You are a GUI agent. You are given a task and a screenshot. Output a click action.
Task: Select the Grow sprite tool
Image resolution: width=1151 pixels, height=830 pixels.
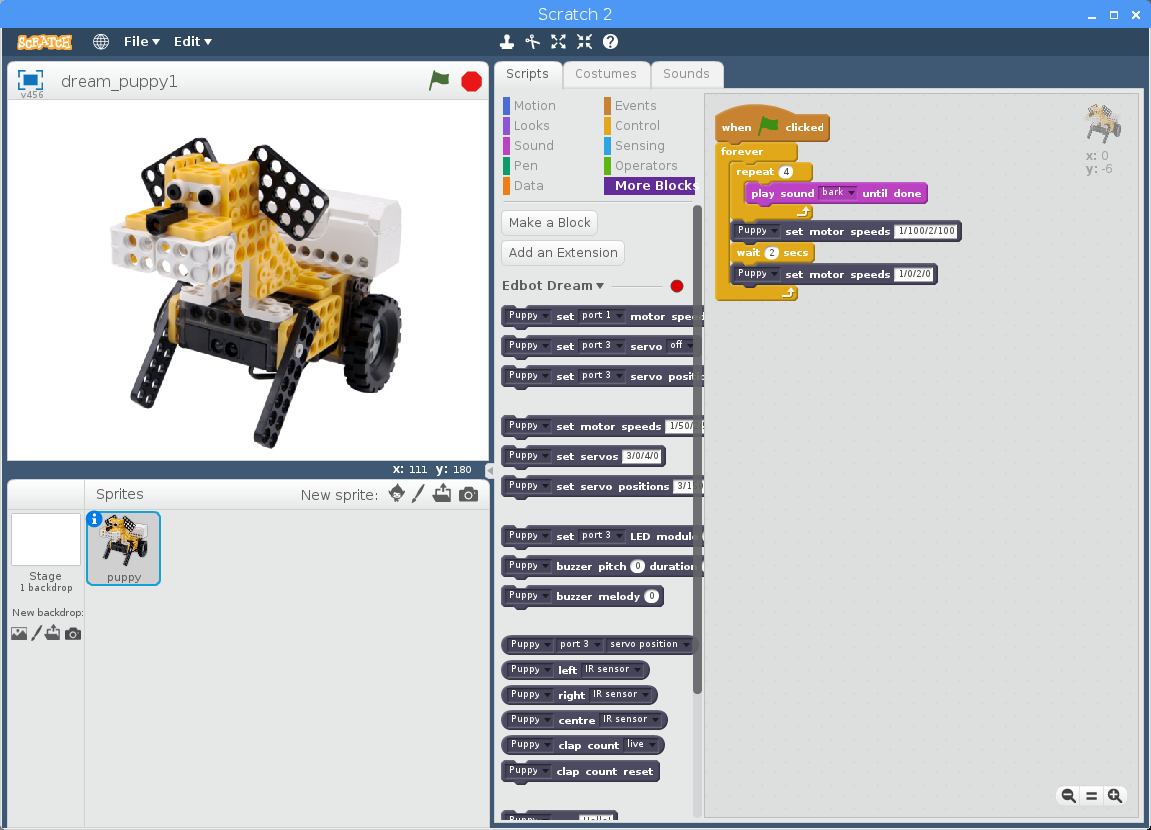pos(559,42)
